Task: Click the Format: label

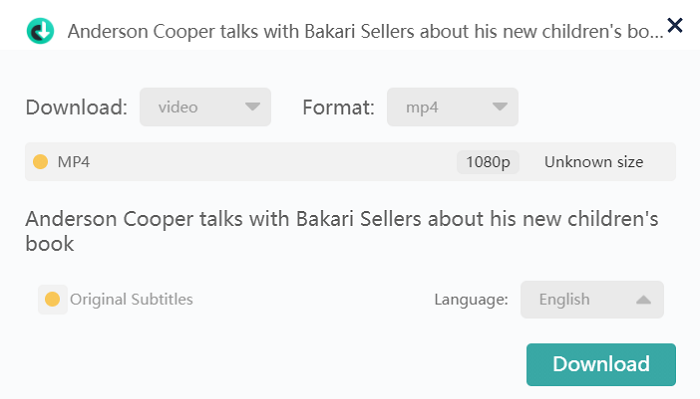Action: pos(338,108)
